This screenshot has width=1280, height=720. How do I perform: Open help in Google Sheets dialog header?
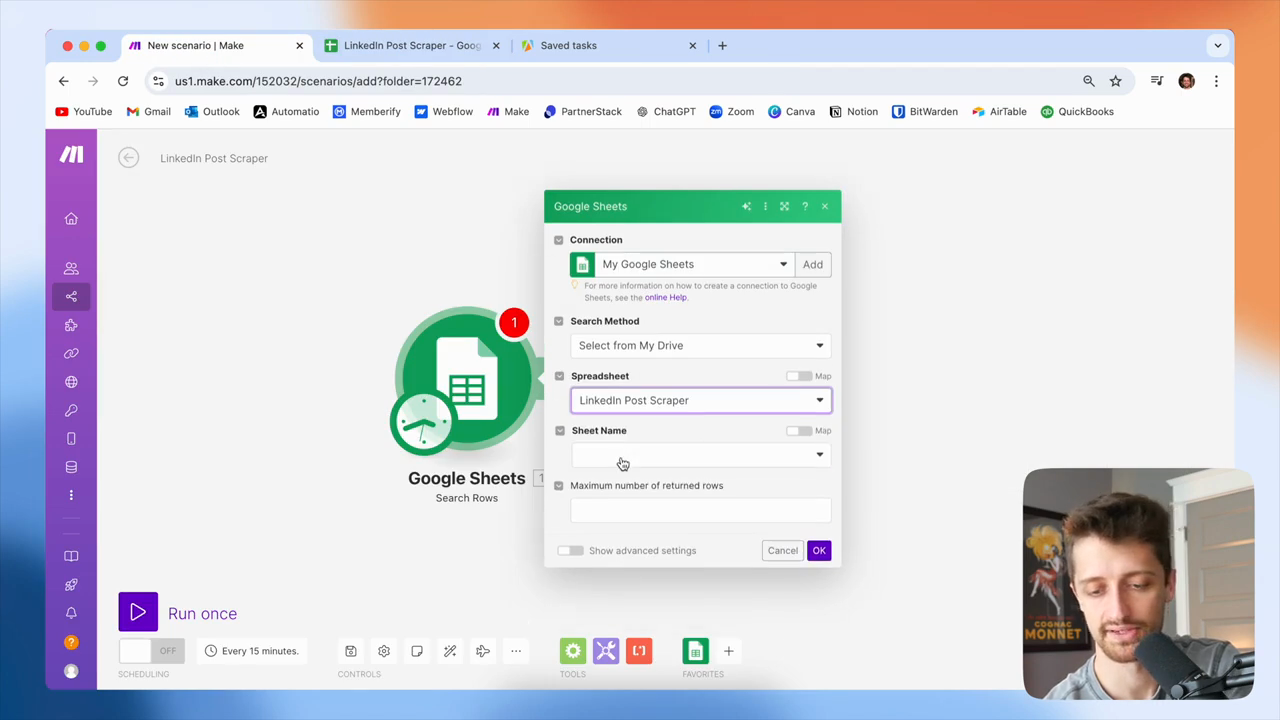click(805, 206)
